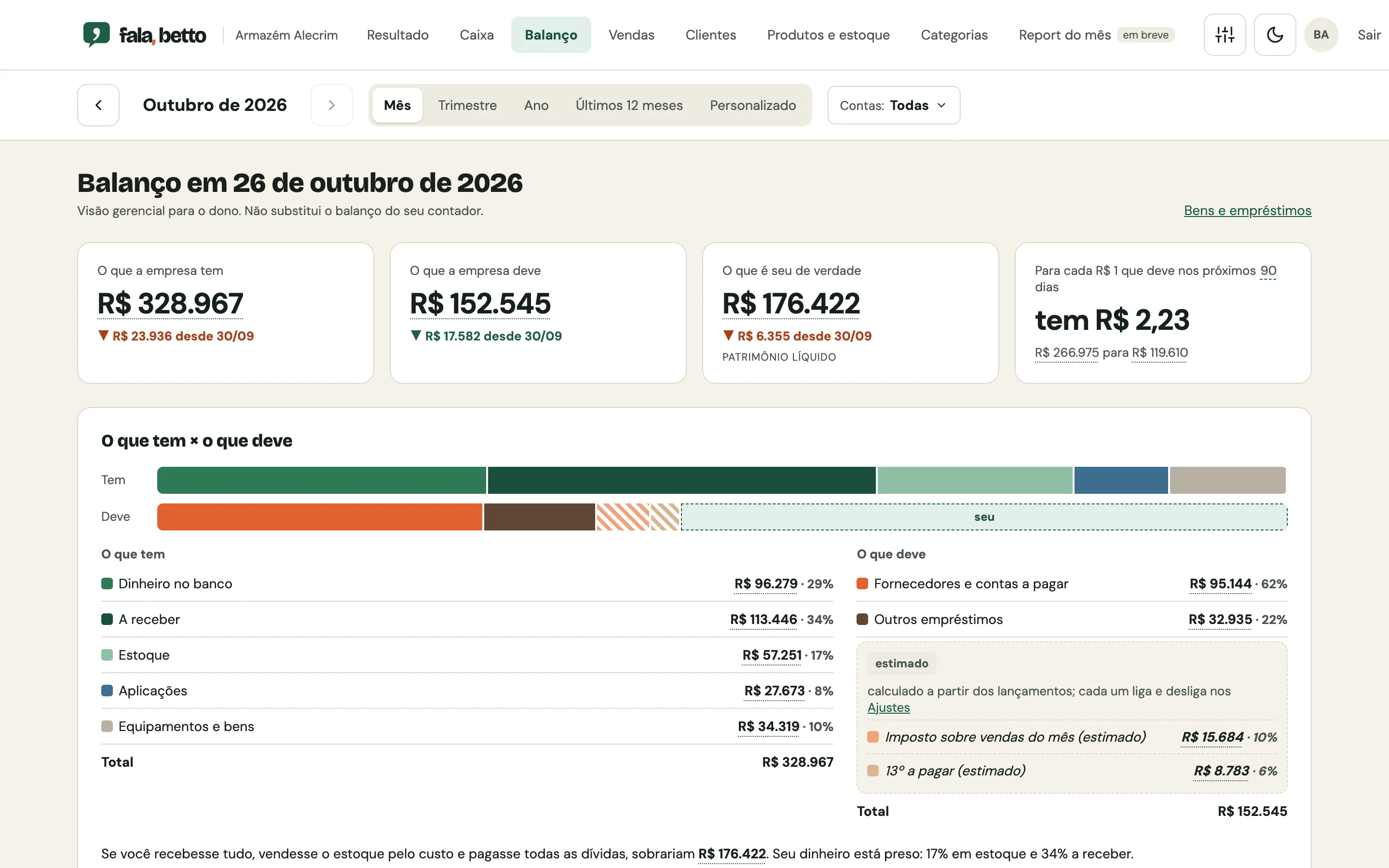Click the 13º a pagar R$ 8.783 value
The width and height of the screenshot is (1389, 868).
click(1221, 771)
